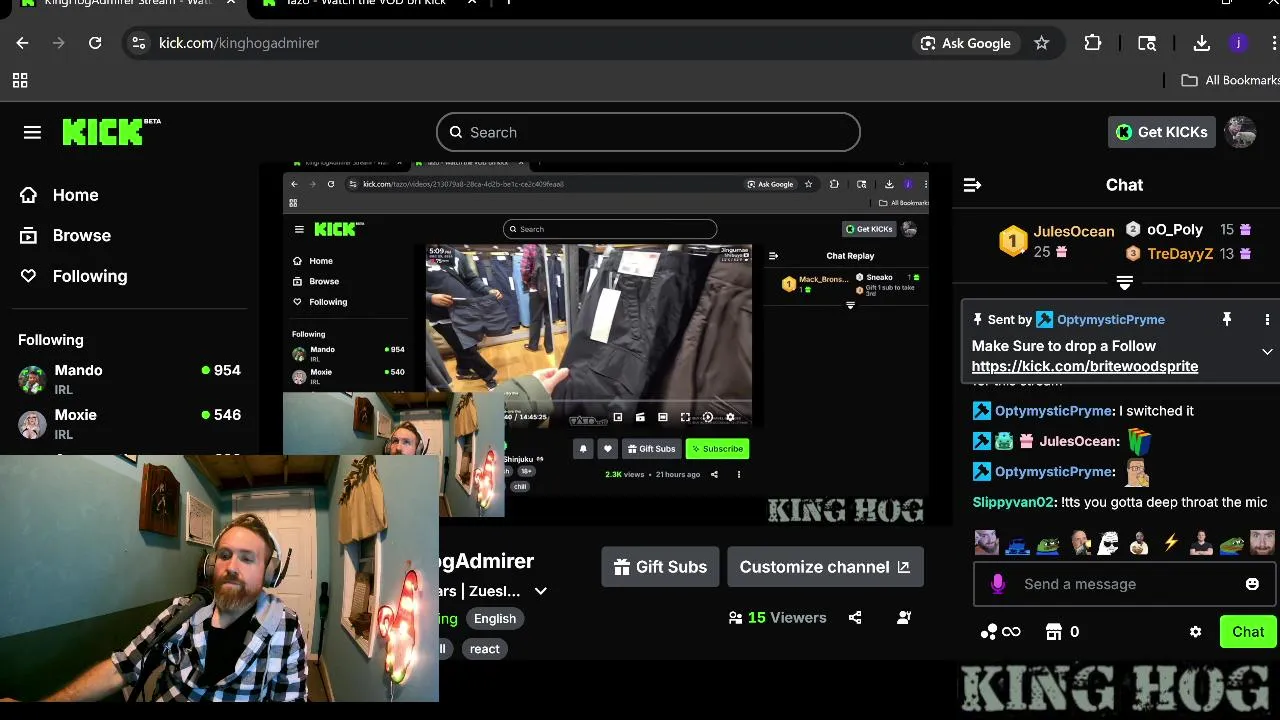The image size is (1280, 720).
Task: Open the browser downloads icon
Action: click(1202, 43)
